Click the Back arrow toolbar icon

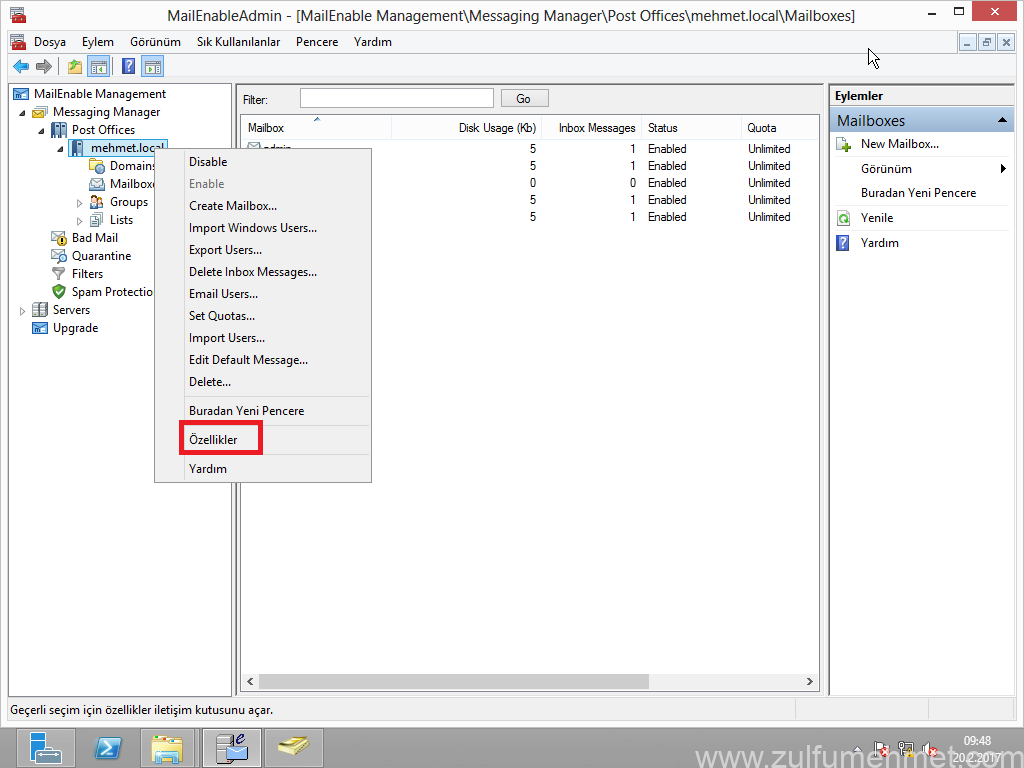point(20,67)
